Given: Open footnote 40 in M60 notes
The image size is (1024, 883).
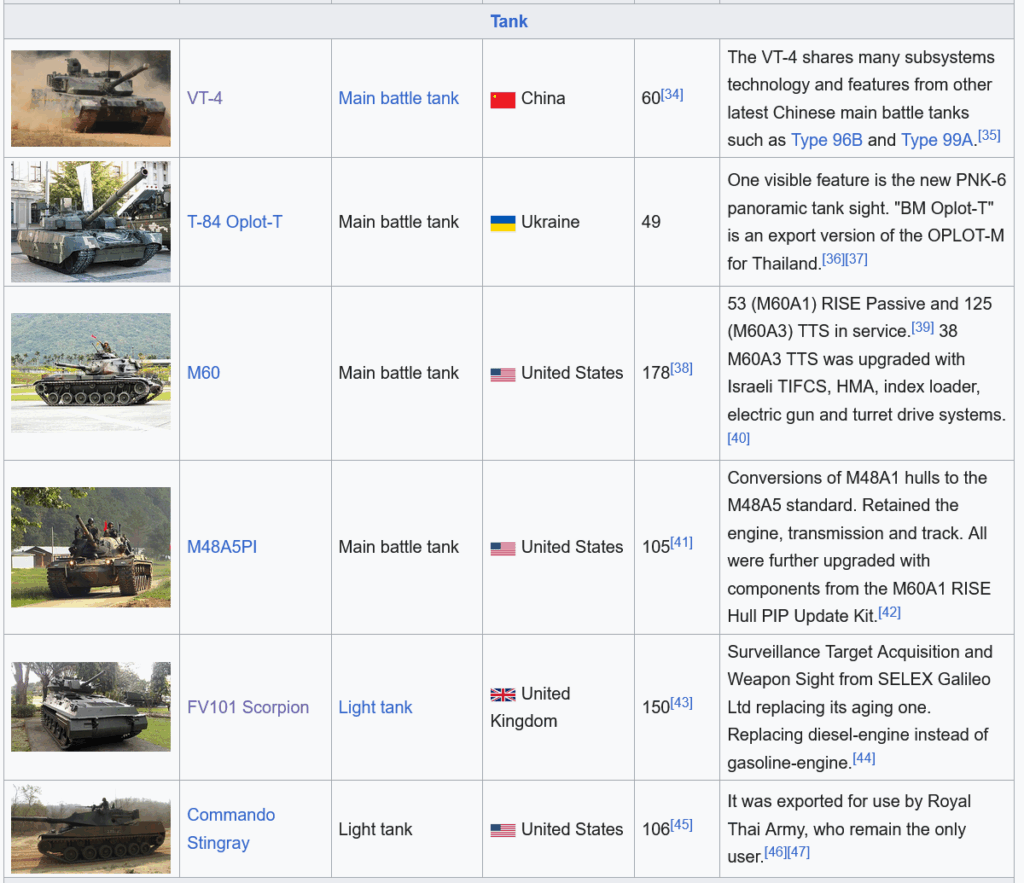Looking at the screenshot, I should click(x=739, y=438).
